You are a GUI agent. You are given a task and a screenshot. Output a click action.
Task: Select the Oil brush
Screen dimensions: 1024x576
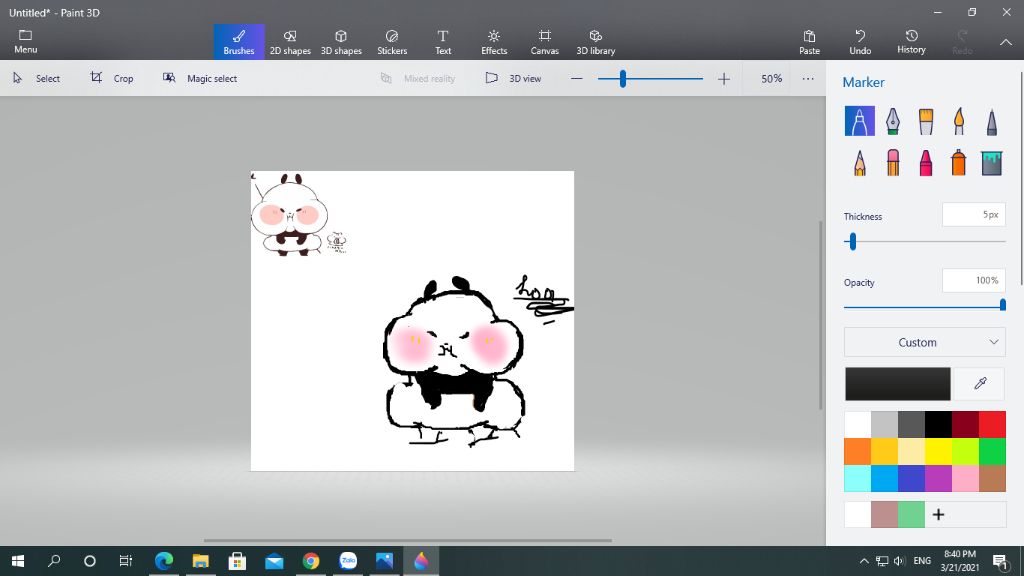pos(925,121)
